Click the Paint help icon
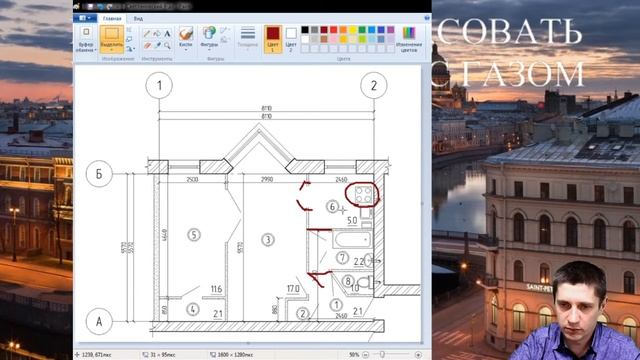The image size is (640, 360). 427,18
